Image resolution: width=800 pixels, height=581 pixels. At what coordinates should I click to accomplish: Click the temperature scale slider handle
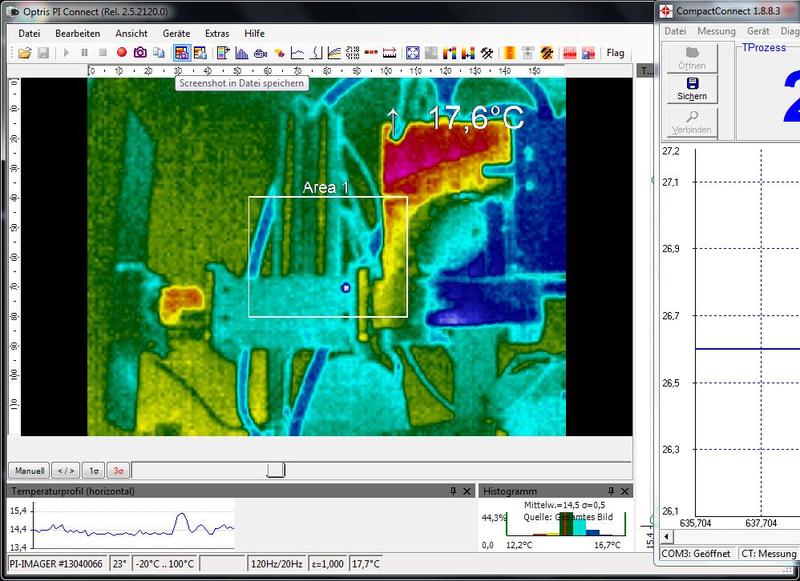coord(276,470)
